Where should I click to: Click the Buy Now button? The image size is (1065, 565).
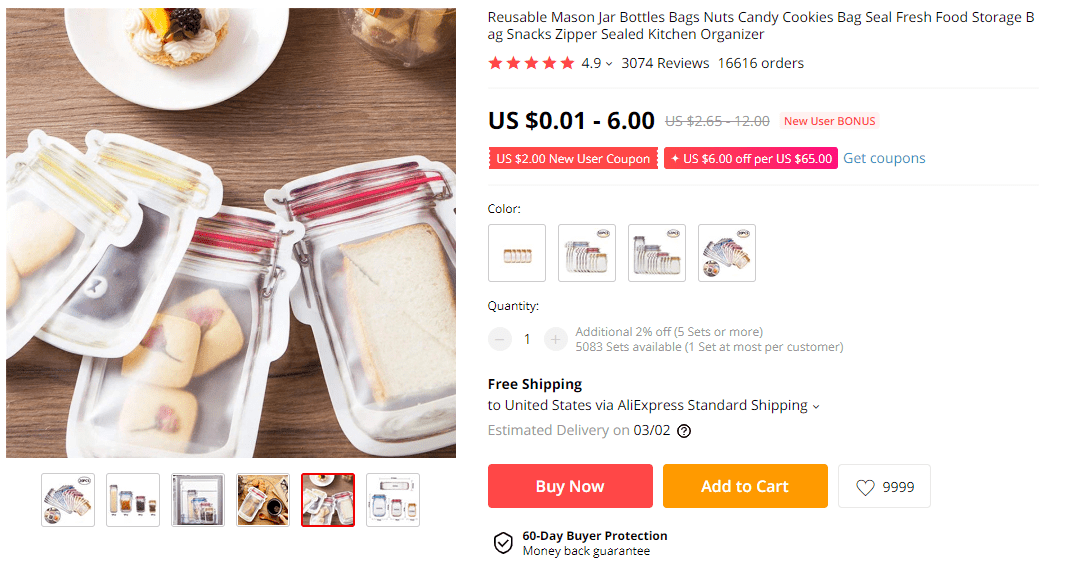570,486
